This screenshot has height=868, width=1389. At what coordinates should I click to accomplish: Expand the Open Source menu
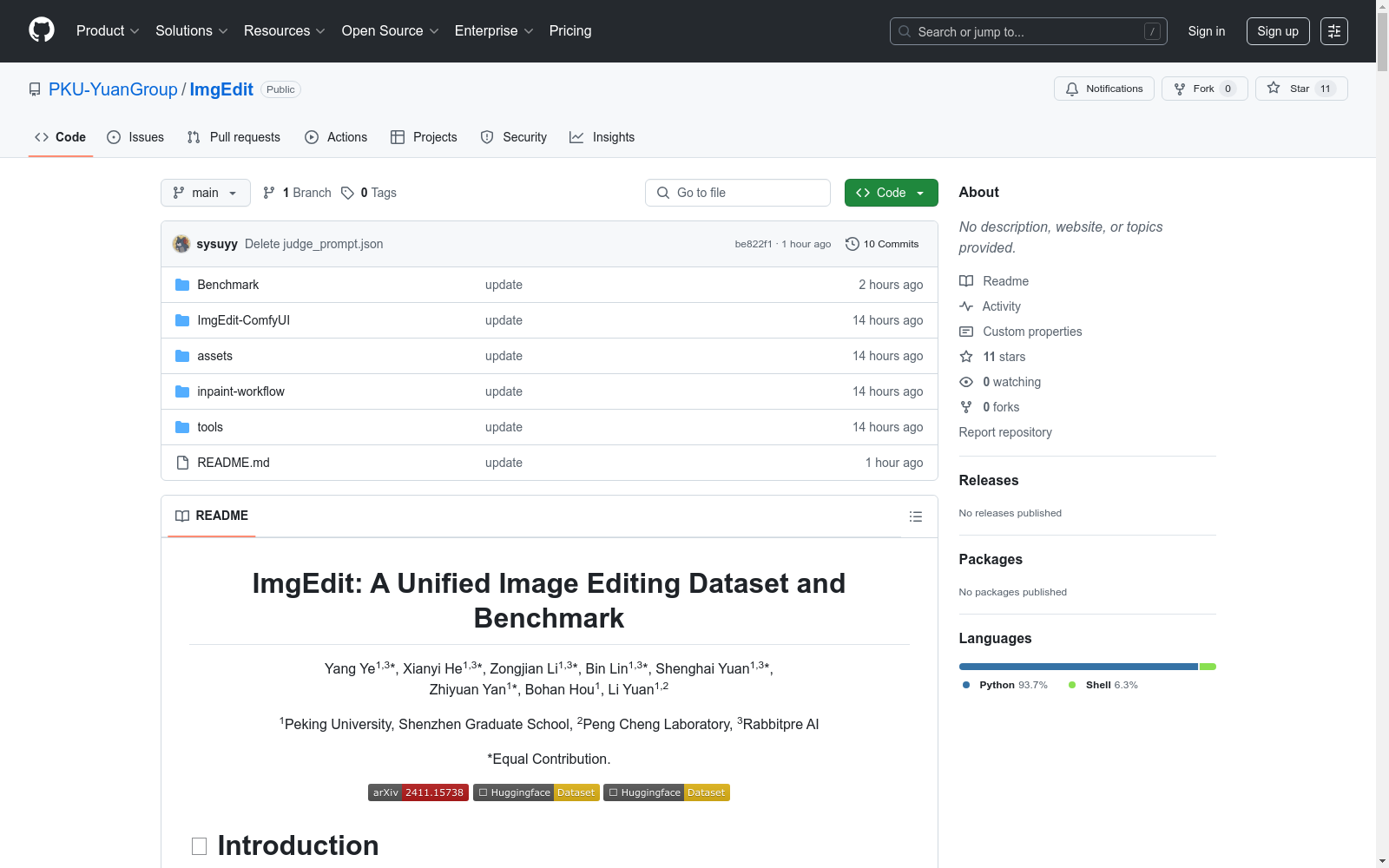point(391,31)
